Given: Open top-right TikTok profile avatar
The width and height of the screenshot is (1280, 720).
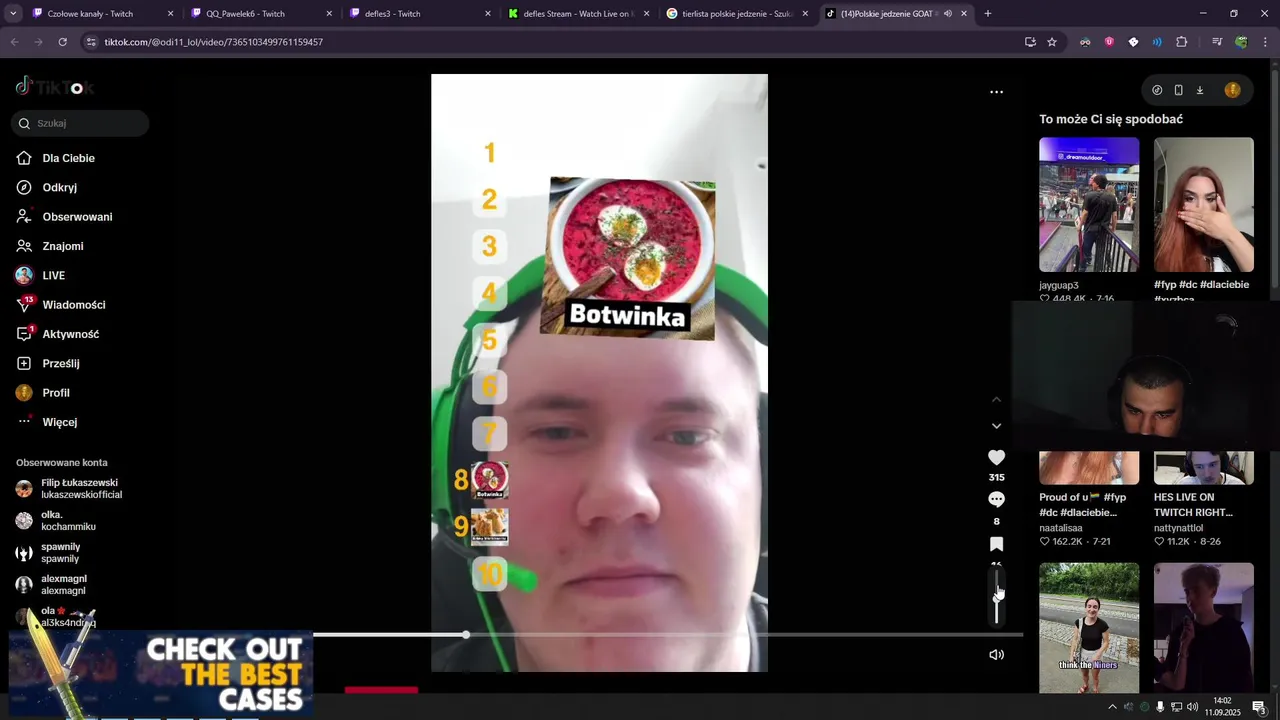Looking at the screenshot, I should click(1232, 90).
